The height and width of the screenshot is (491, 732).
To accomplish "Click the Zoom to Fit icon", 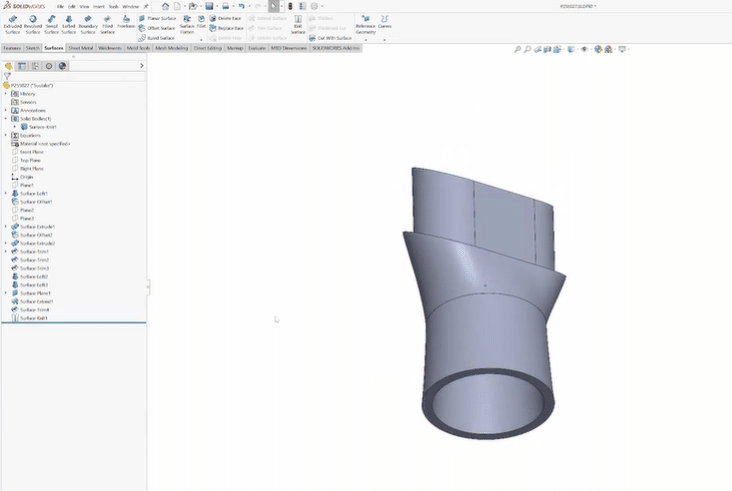I will [x=517, y=49].
